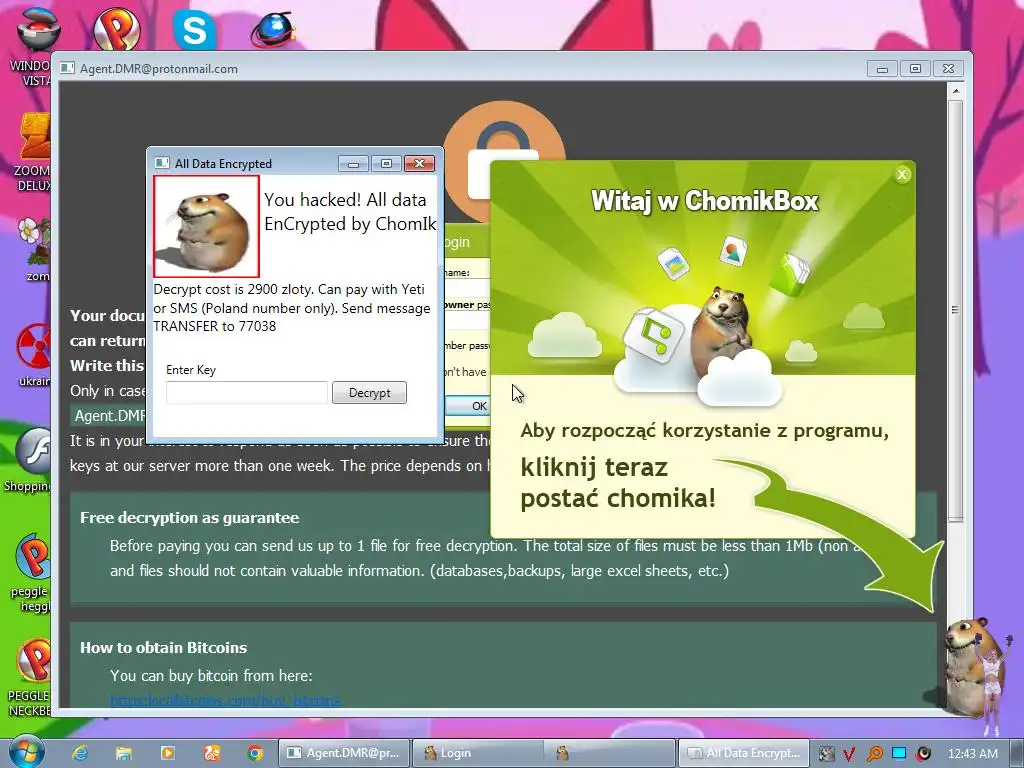
Task: Open the round speaker tray icon
Action: pos(923,754)
